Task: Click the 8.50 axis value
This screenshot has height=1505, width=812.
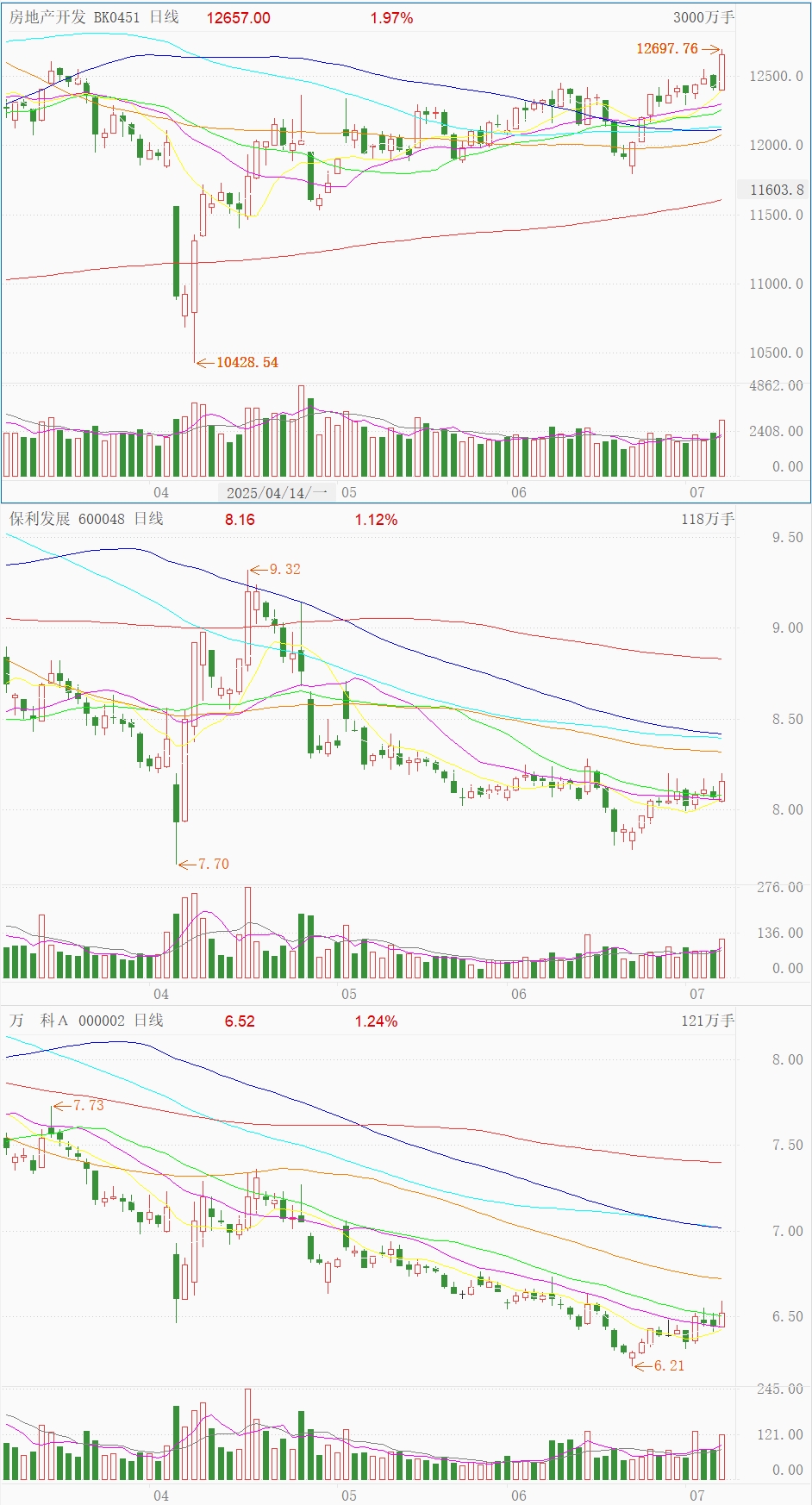Action: [787, 719]
